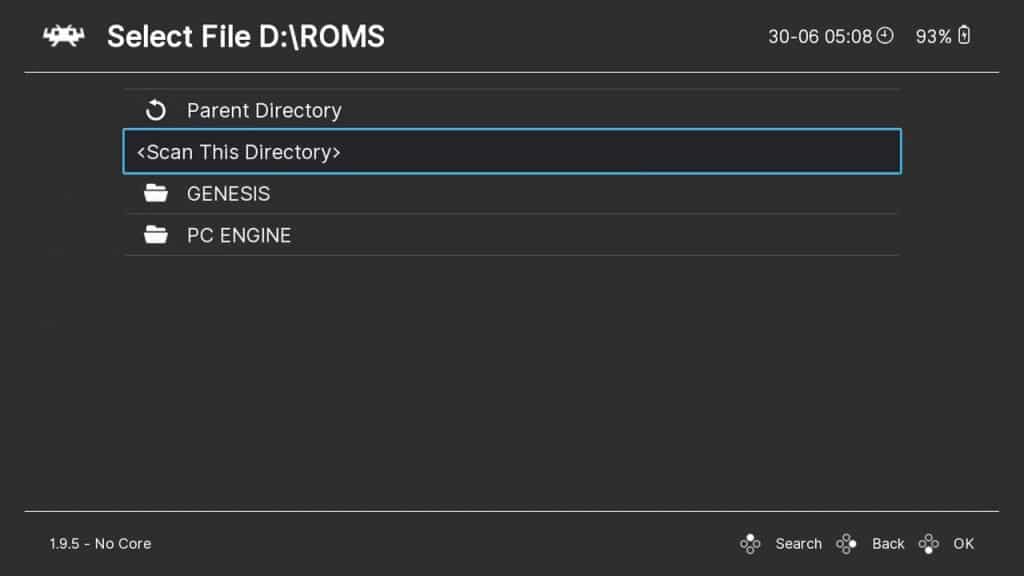Click the OK gamepad button icon
This screenshot has height=576, width=1024.
pos(928,543)
